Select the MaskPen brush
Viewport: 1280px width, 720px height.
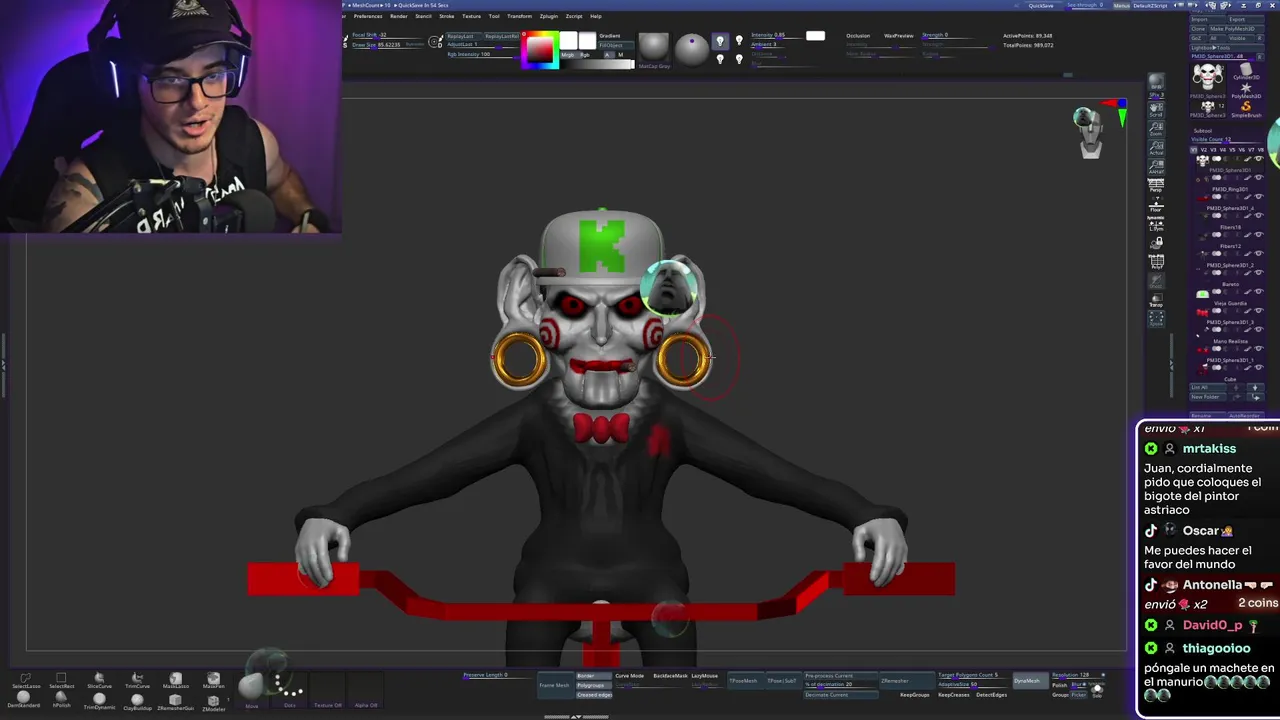pos(213,680)
